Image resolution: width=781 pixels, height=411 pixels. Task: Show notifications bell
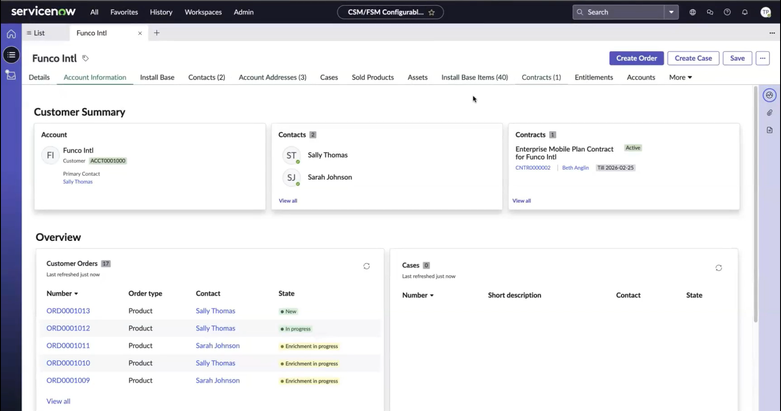[x=745, y=12]
